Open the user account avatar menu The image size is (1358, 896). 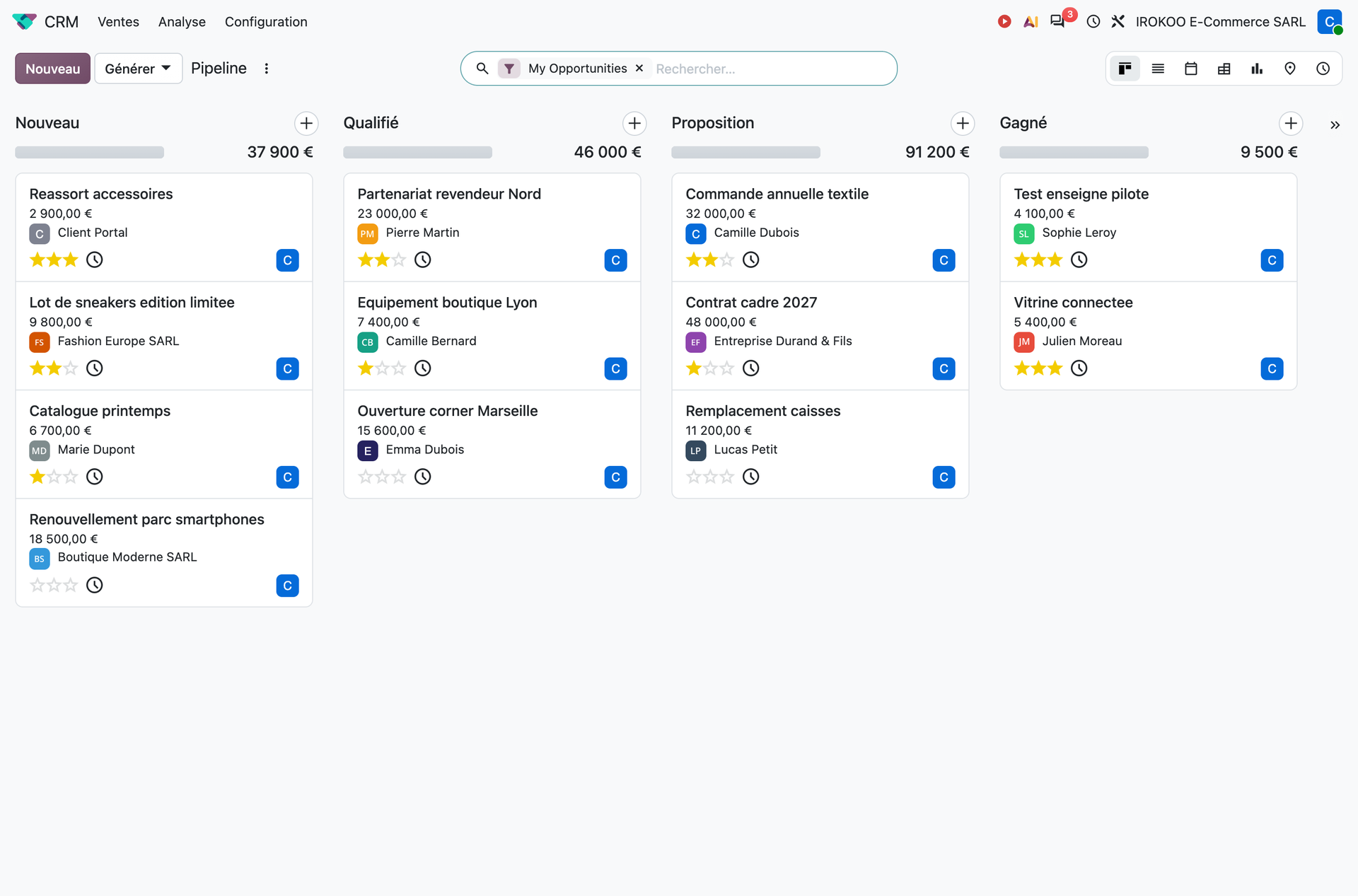(1330, 21)
